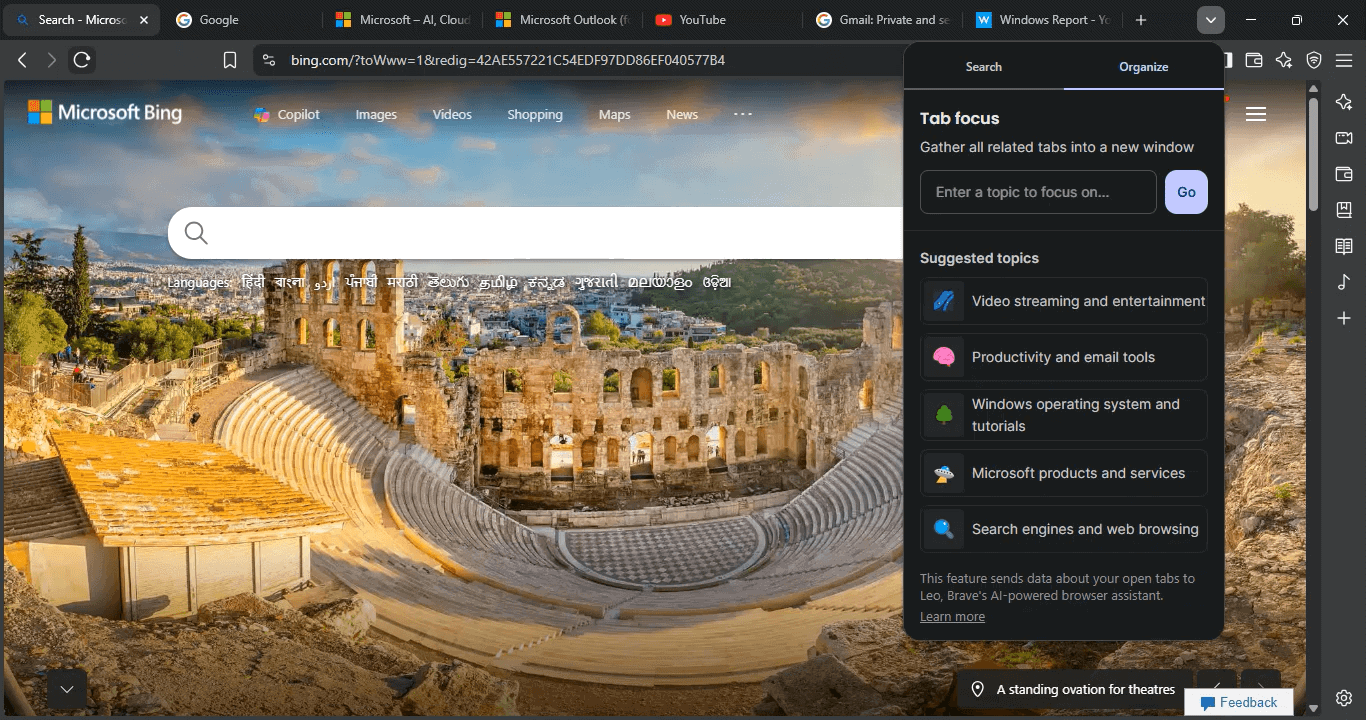The image size is (1366, 720).
Task: Show next Bing background image
Action: coord(1261,687)
